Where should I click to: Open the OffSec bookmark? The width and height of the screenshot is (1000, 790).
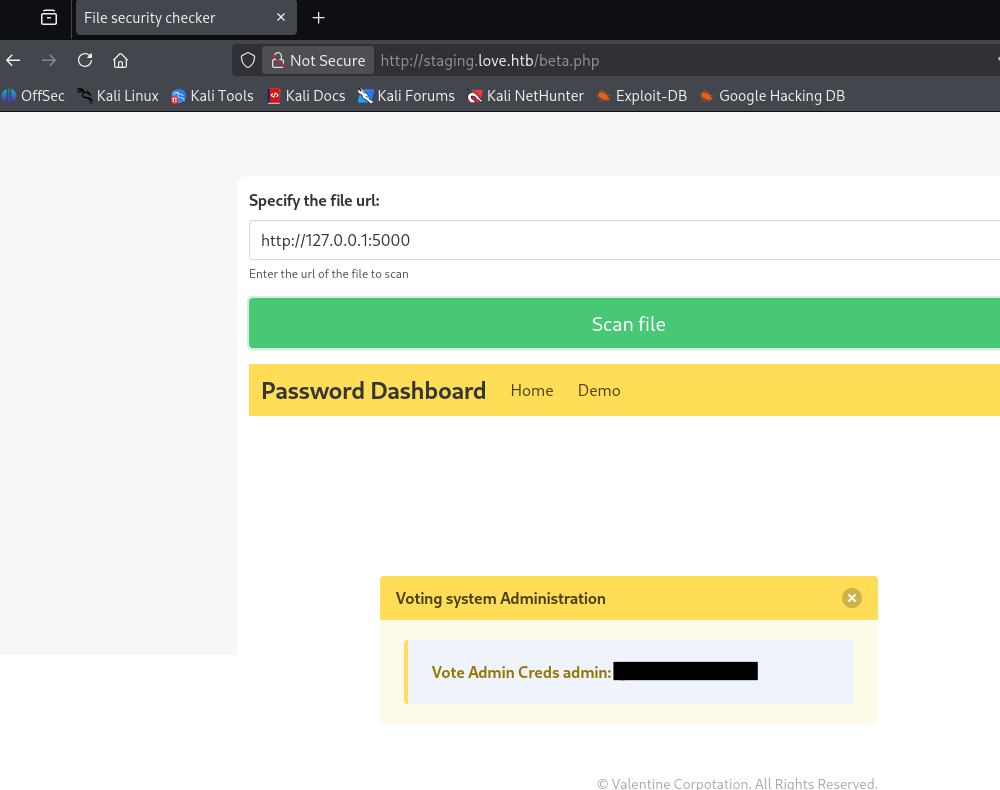pyautogui.click(x=33, y=96)
